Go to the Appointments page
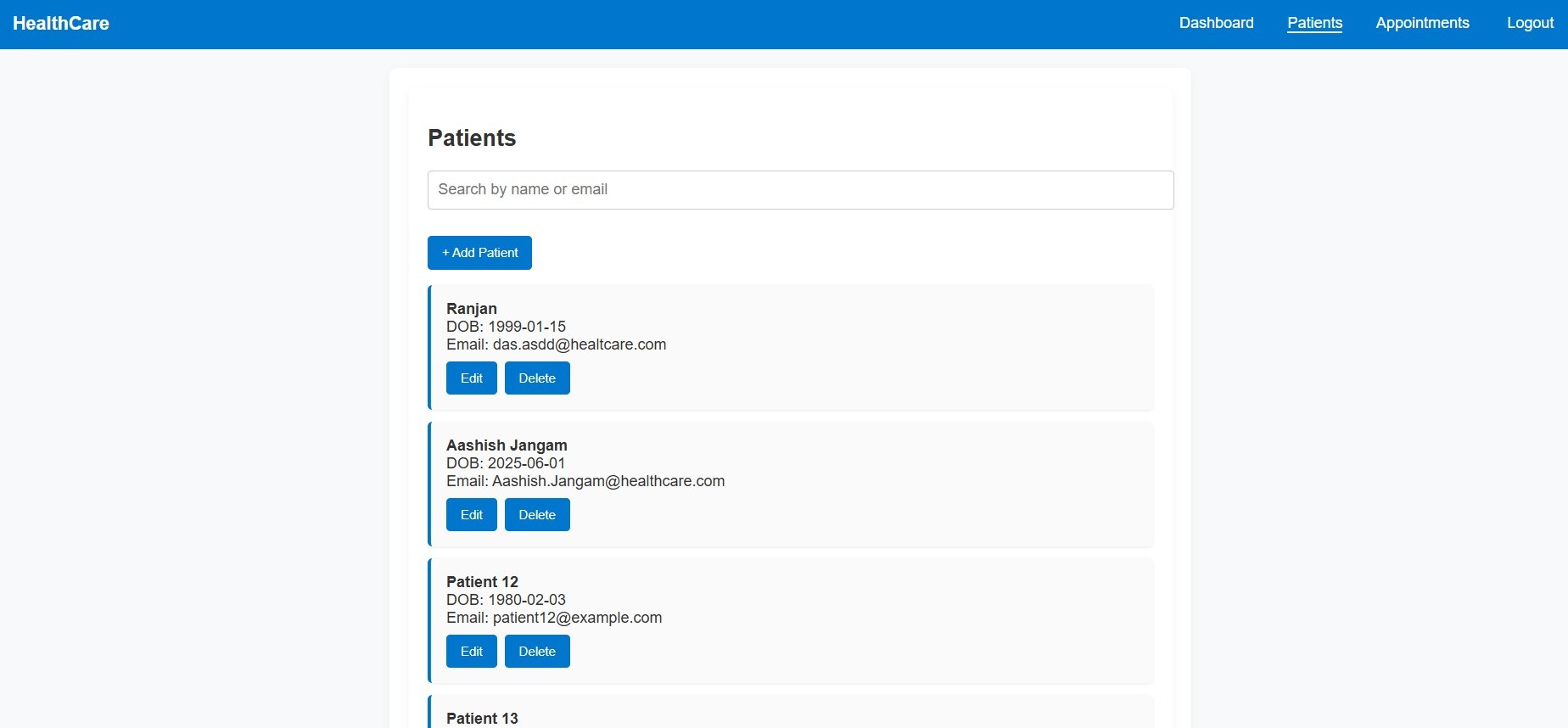1568x728 pixels. [1422, 23]
